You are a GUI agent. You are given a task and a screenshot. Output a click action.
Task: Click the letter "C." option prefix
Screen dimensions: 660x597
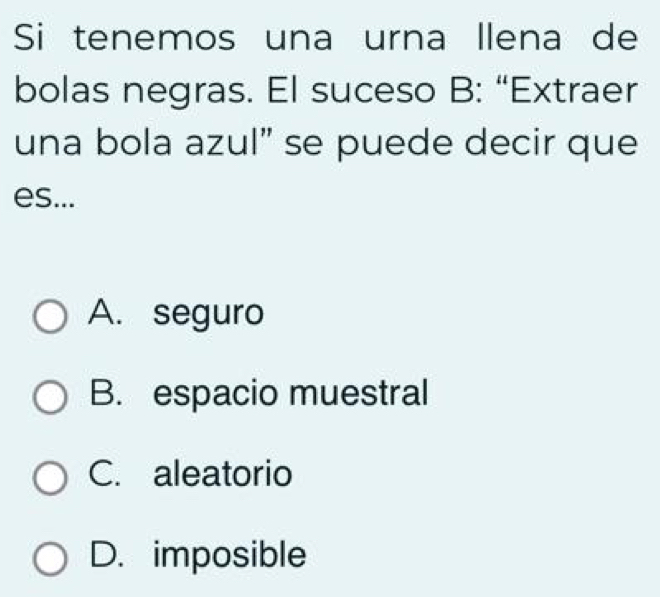click(106, 473)
